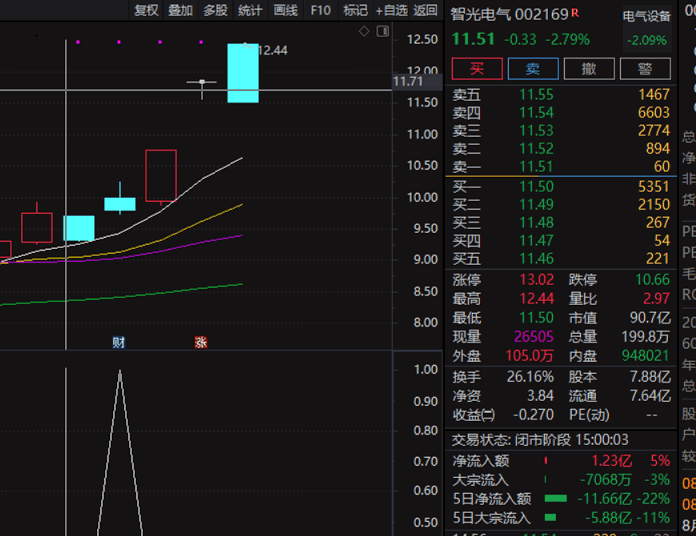Select 叠加 in the chart toolbar
The image size is (696, 536).
coord(181,10)
